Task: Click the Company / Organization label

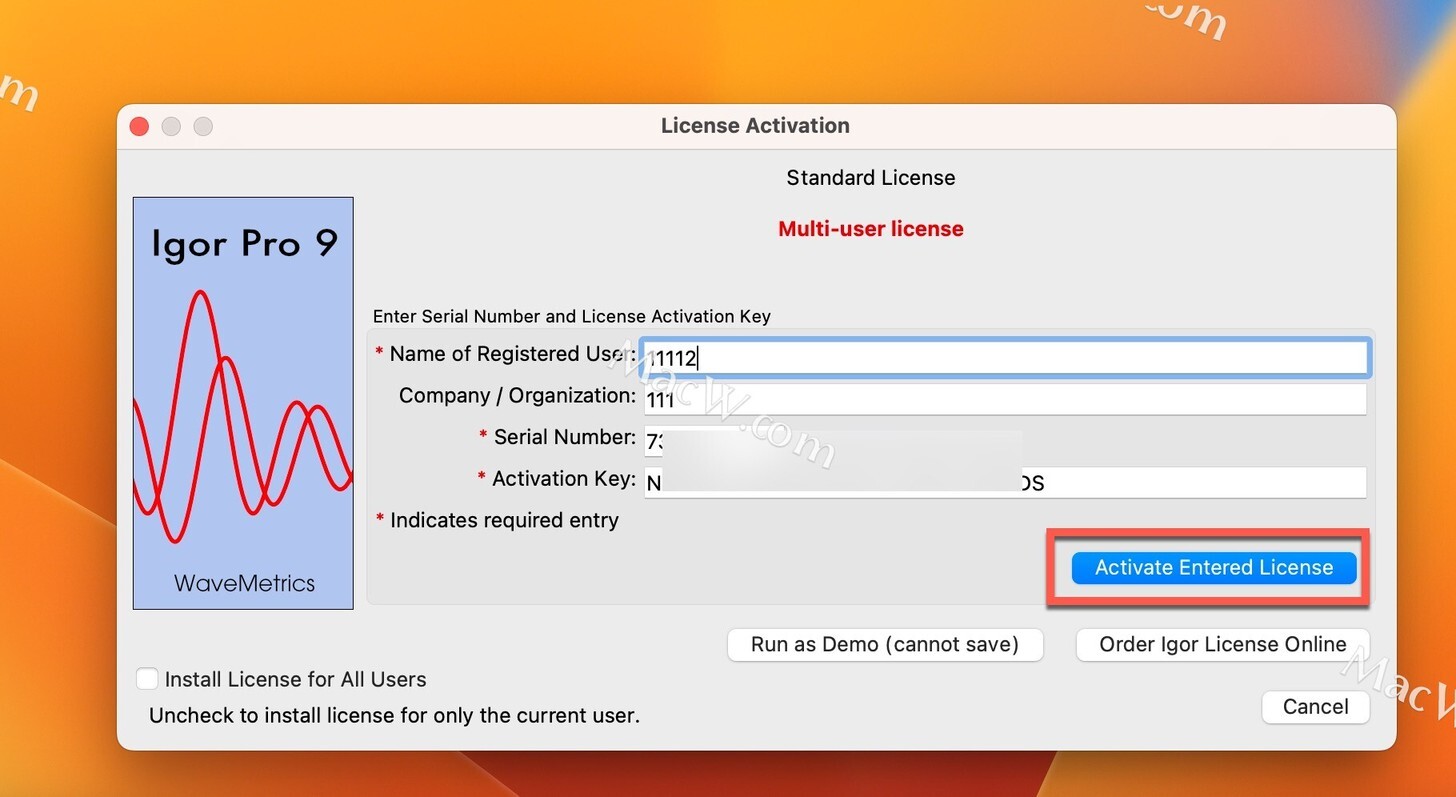Action: click(x=517, y=396)
